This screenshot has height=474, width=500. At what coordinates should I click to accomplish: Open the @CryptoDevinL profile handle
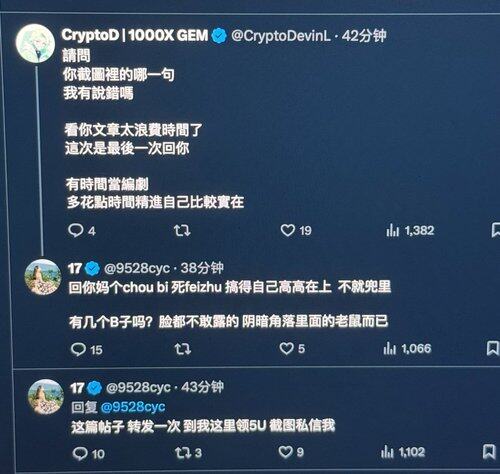click(x=281, y=36)
